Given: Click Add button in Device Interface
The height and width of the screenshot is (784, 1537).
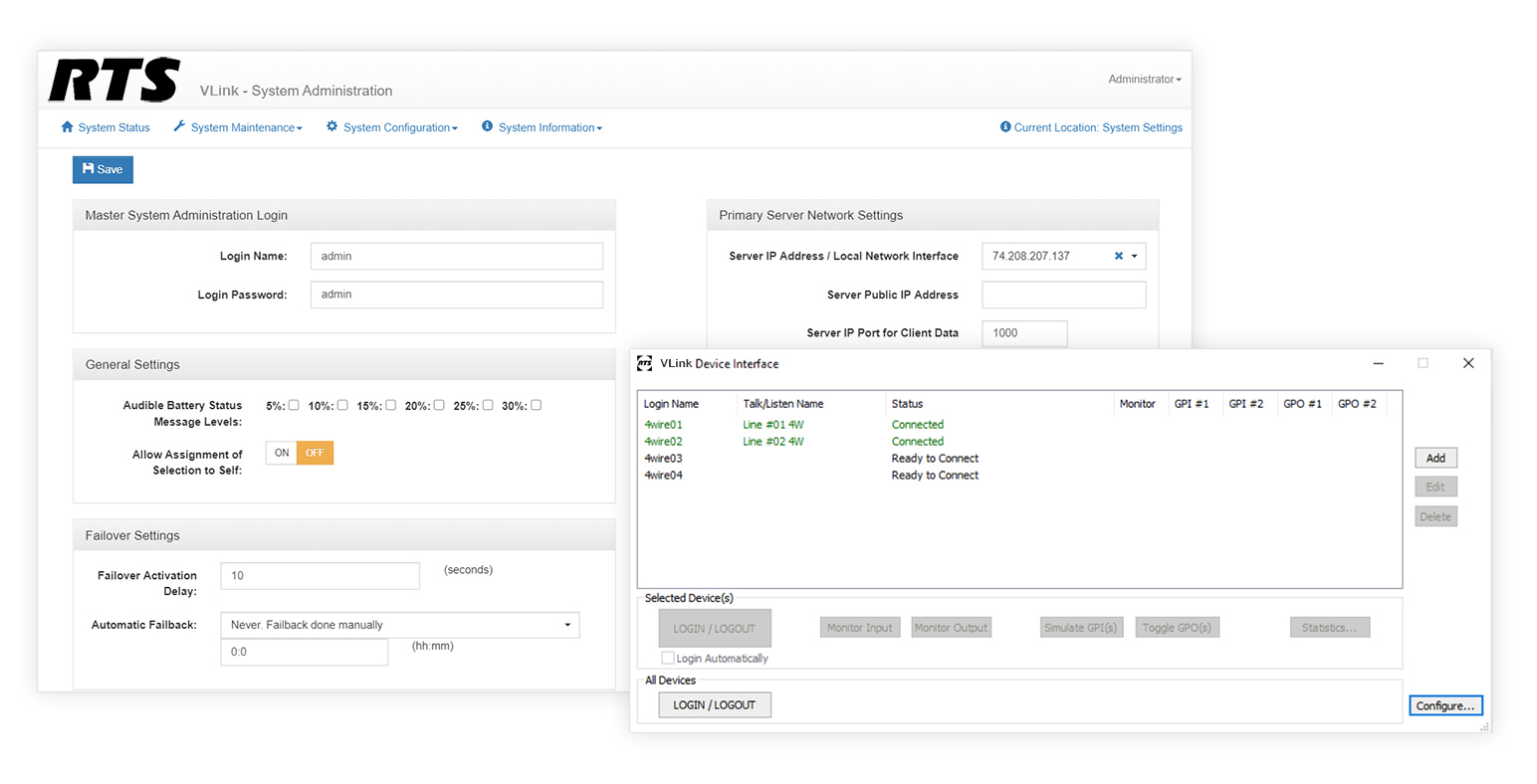Looking at the screenshot, I should (x=1435, y=458).
